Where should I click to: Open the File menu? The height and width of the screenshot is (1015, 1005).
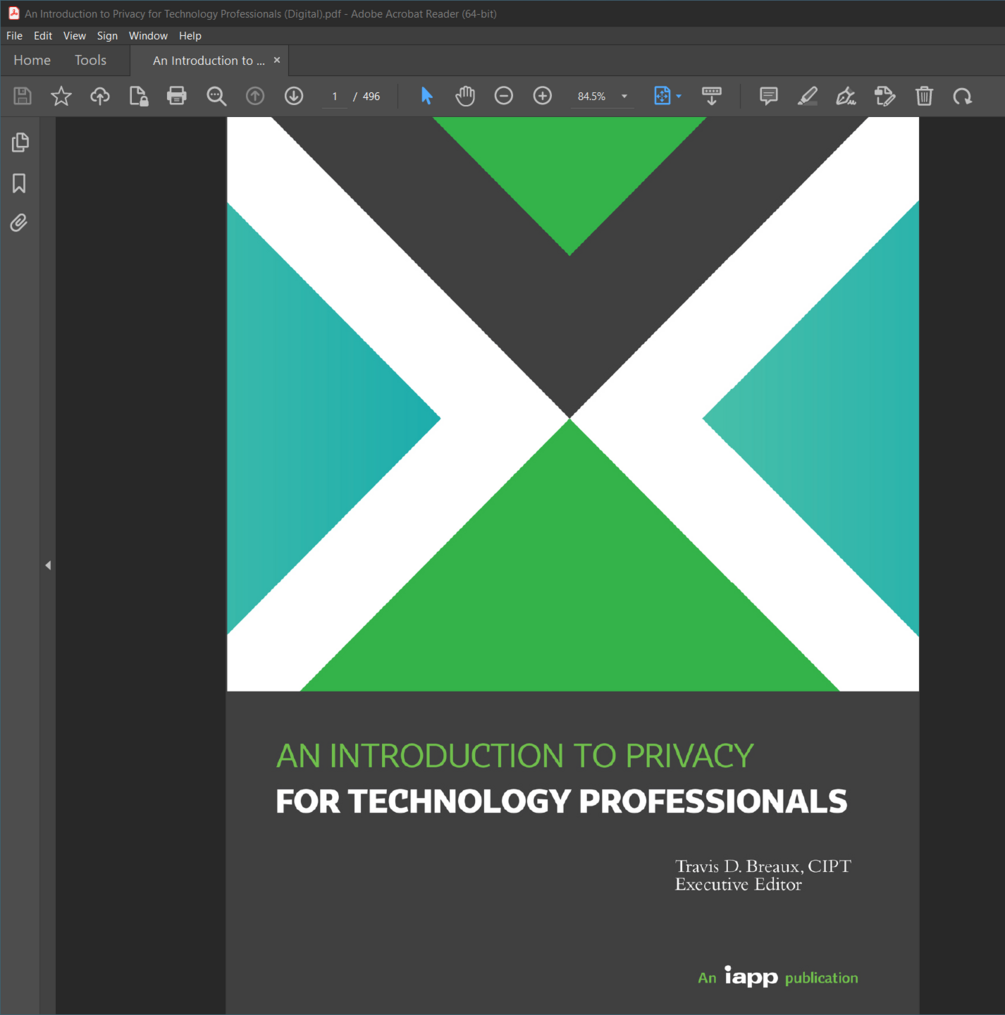14,36
